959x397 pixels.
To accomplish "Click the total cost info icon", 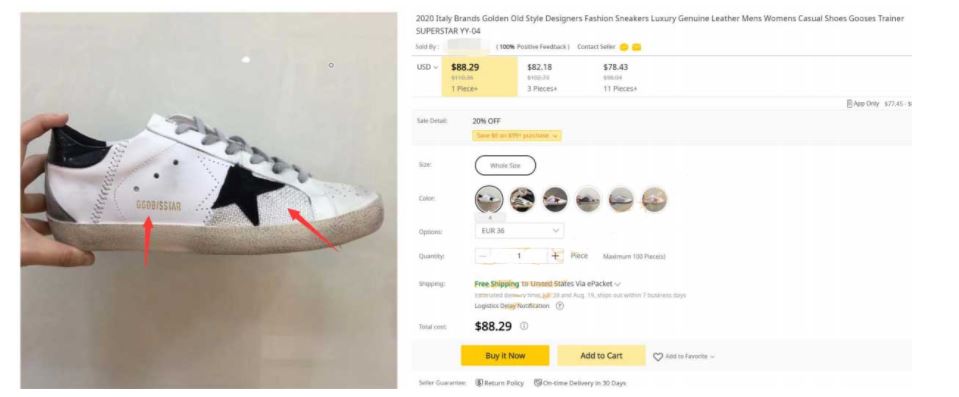I will [524, 326].
